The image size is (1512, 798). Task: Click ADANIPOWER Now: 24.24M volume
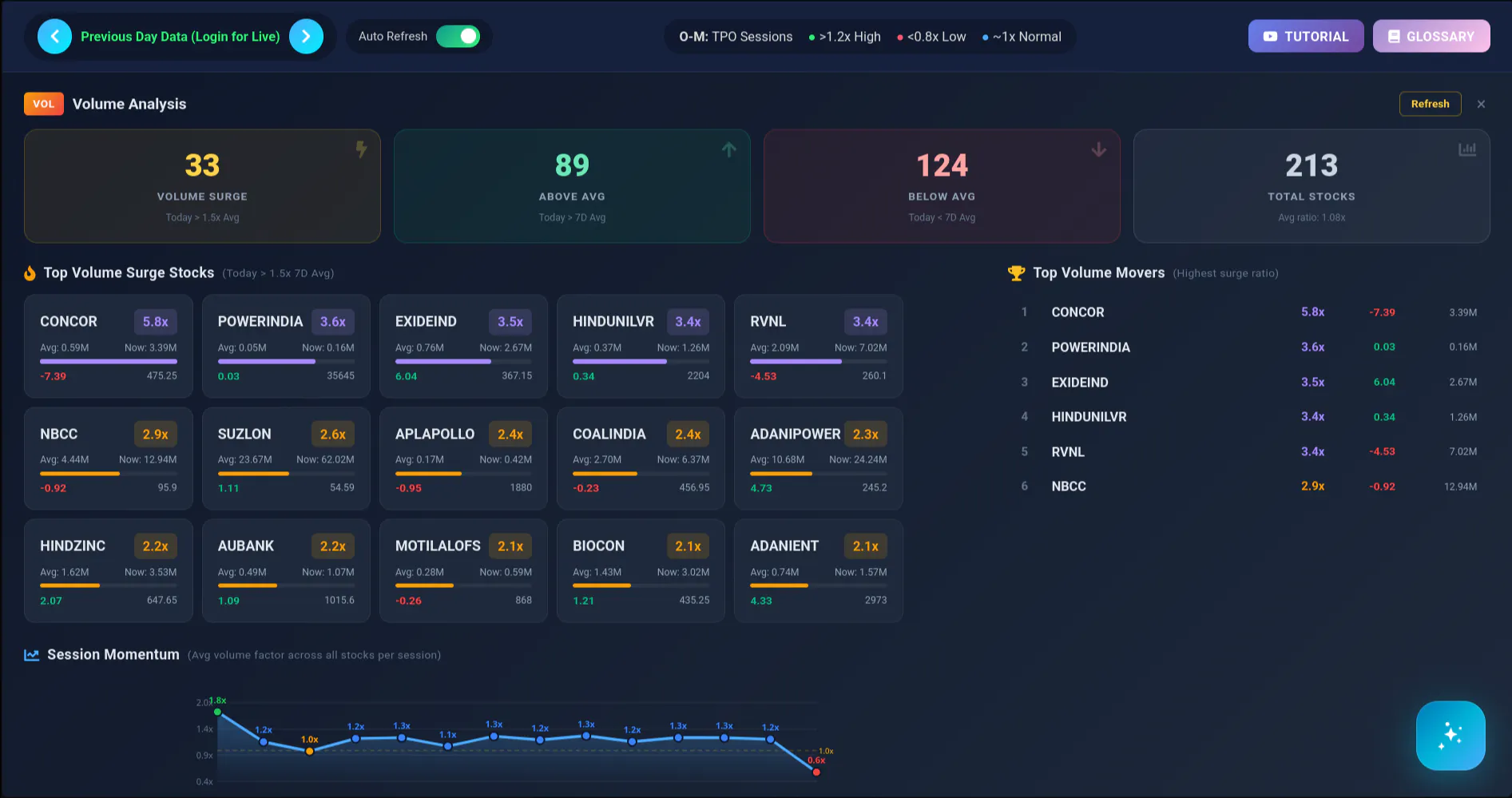[x=858, y=459]
